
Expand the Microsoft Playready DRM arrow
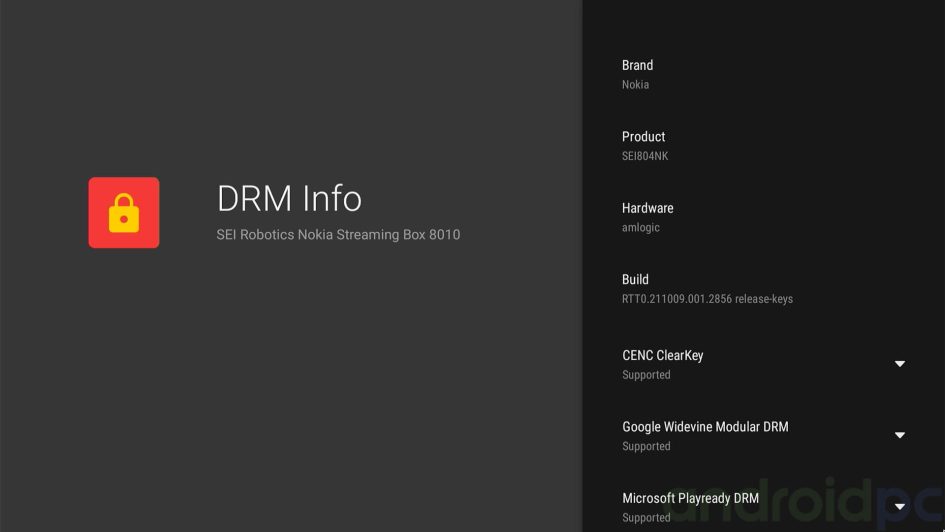899,507
